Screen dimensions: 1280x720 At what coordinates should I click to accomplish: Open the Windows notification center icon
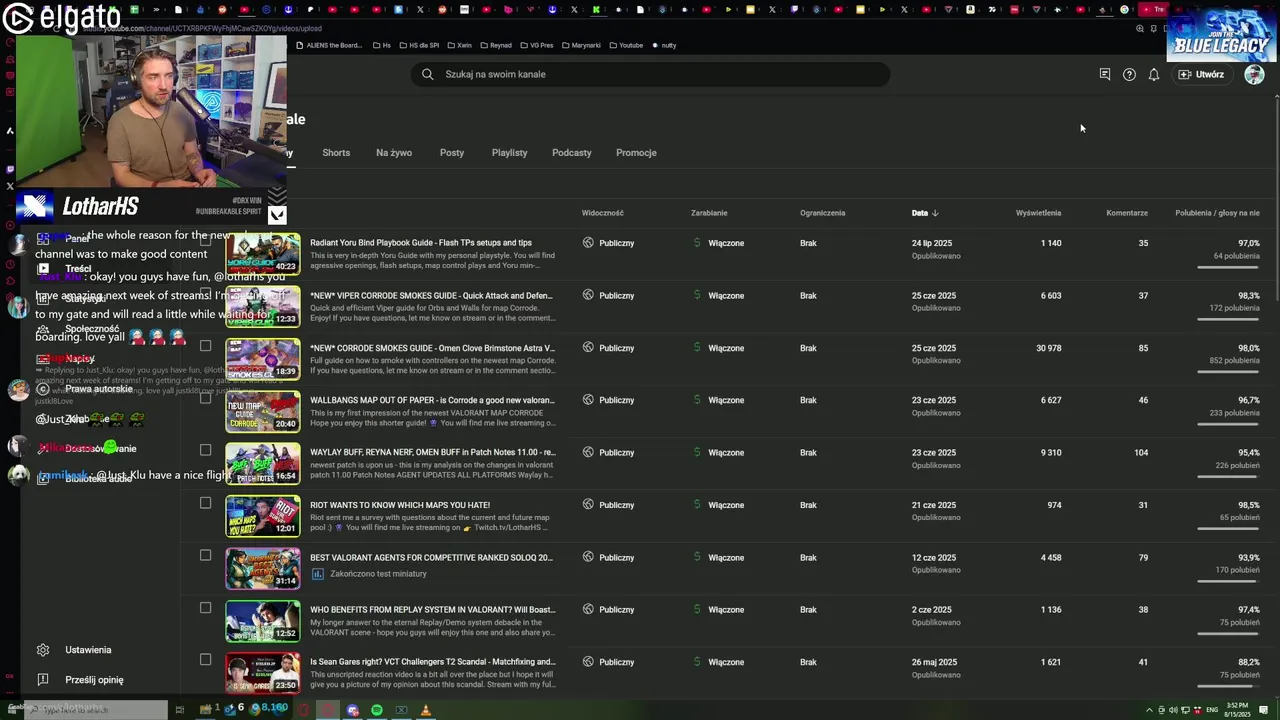(x=1265, y=710)
